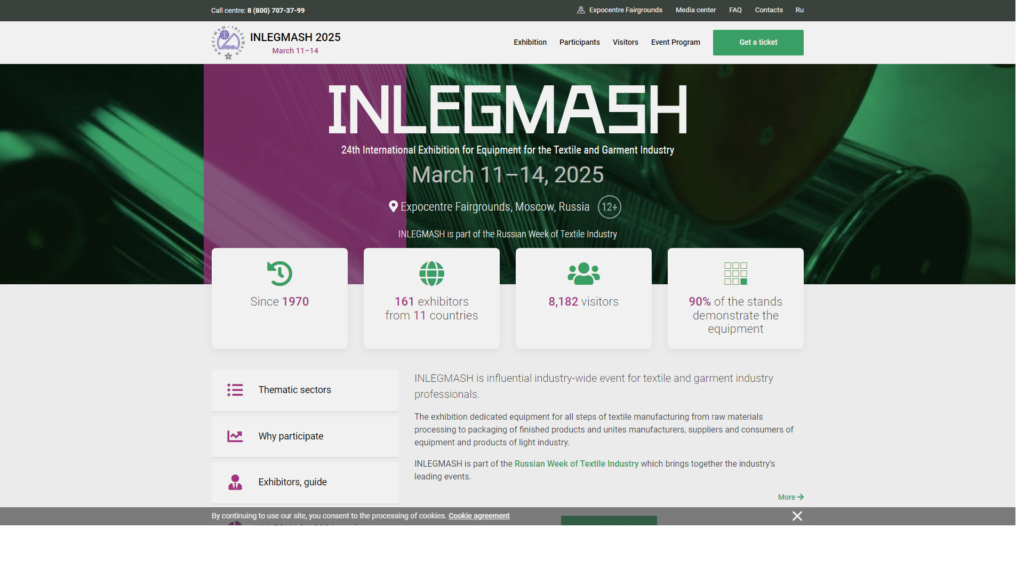Viewport: 1024px width, 576px height.
Task: Open the Exhibitors, guide section
Action: pos(304,482)
